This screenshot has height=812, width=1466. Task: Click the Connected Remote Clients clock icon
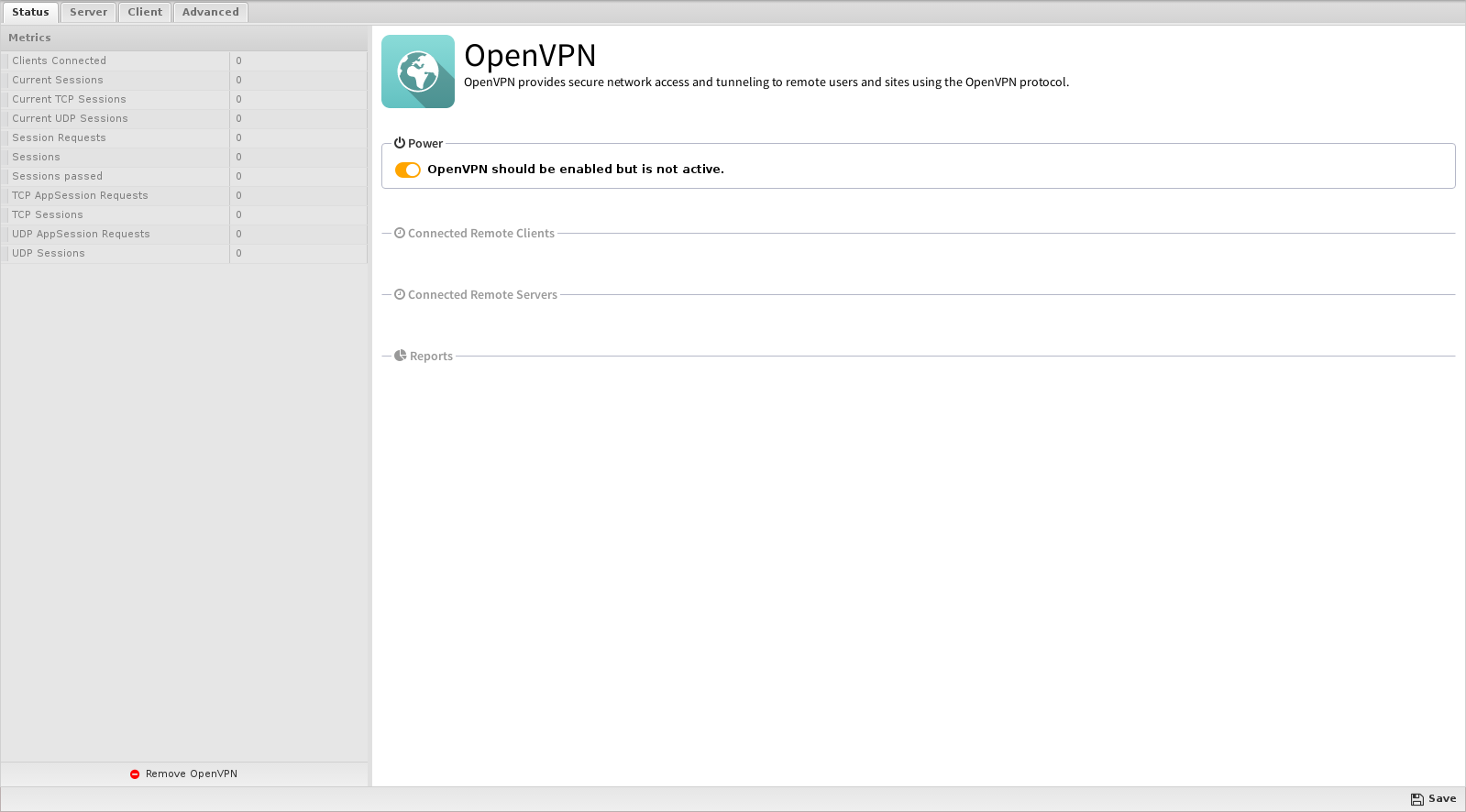[x=400, y=233]
